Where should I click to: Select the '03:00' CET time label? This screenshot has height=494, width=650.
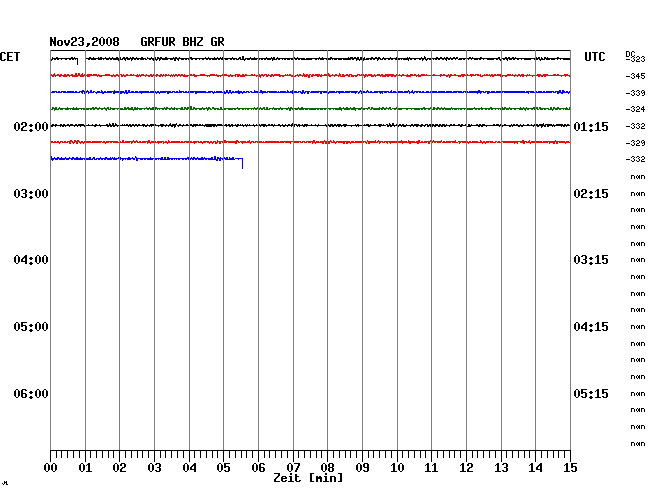(x=31, y=194)
